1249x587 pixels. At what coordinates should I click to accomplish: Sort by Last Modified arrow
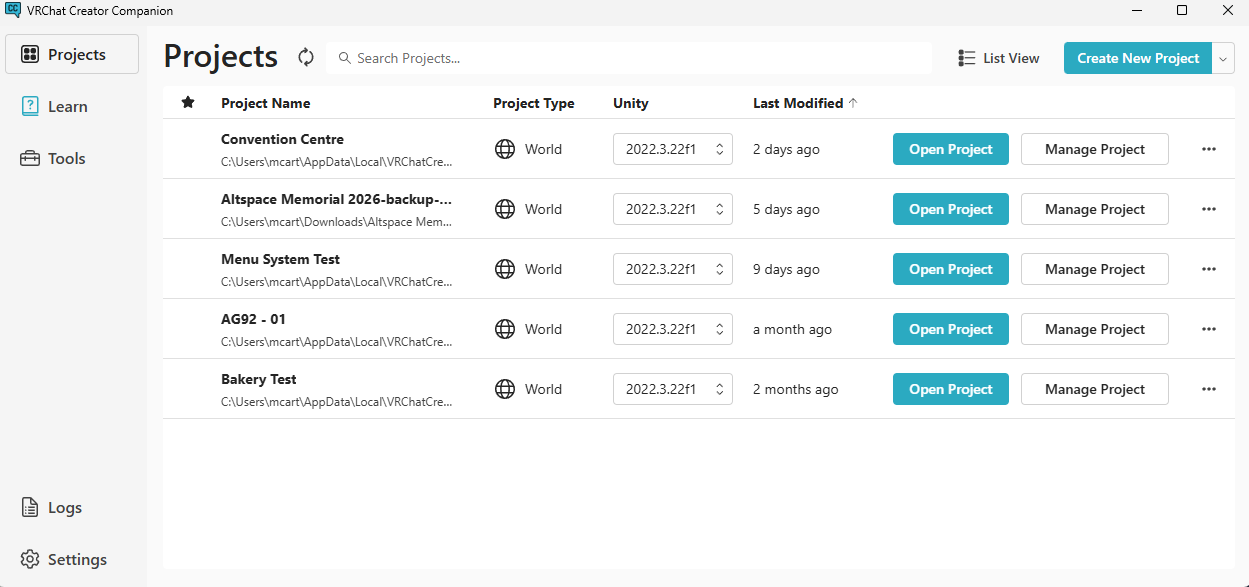pos(853,103)
